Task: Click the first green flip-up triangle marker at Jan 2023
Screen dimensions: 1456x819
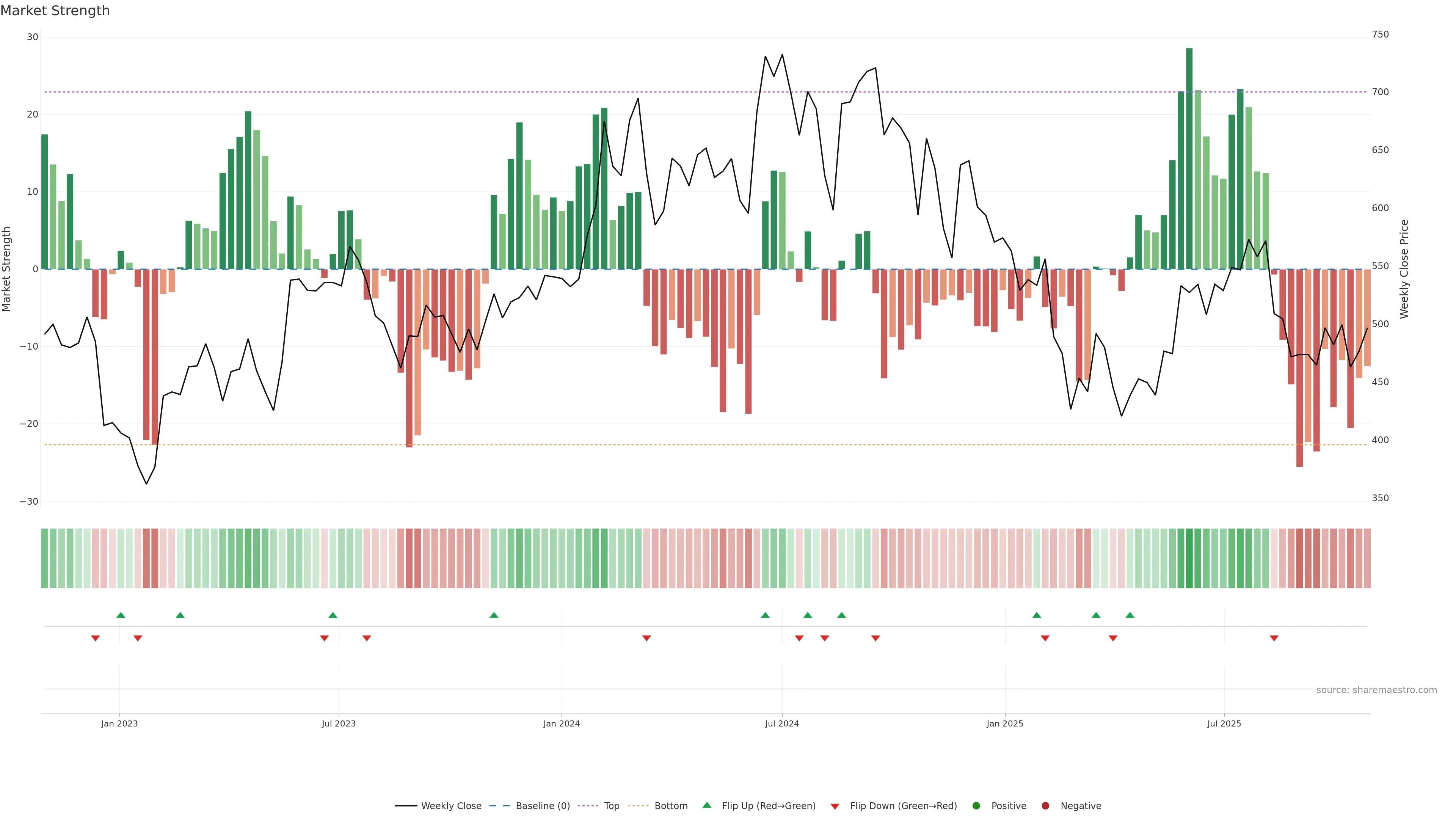Action: pos(121,615)
